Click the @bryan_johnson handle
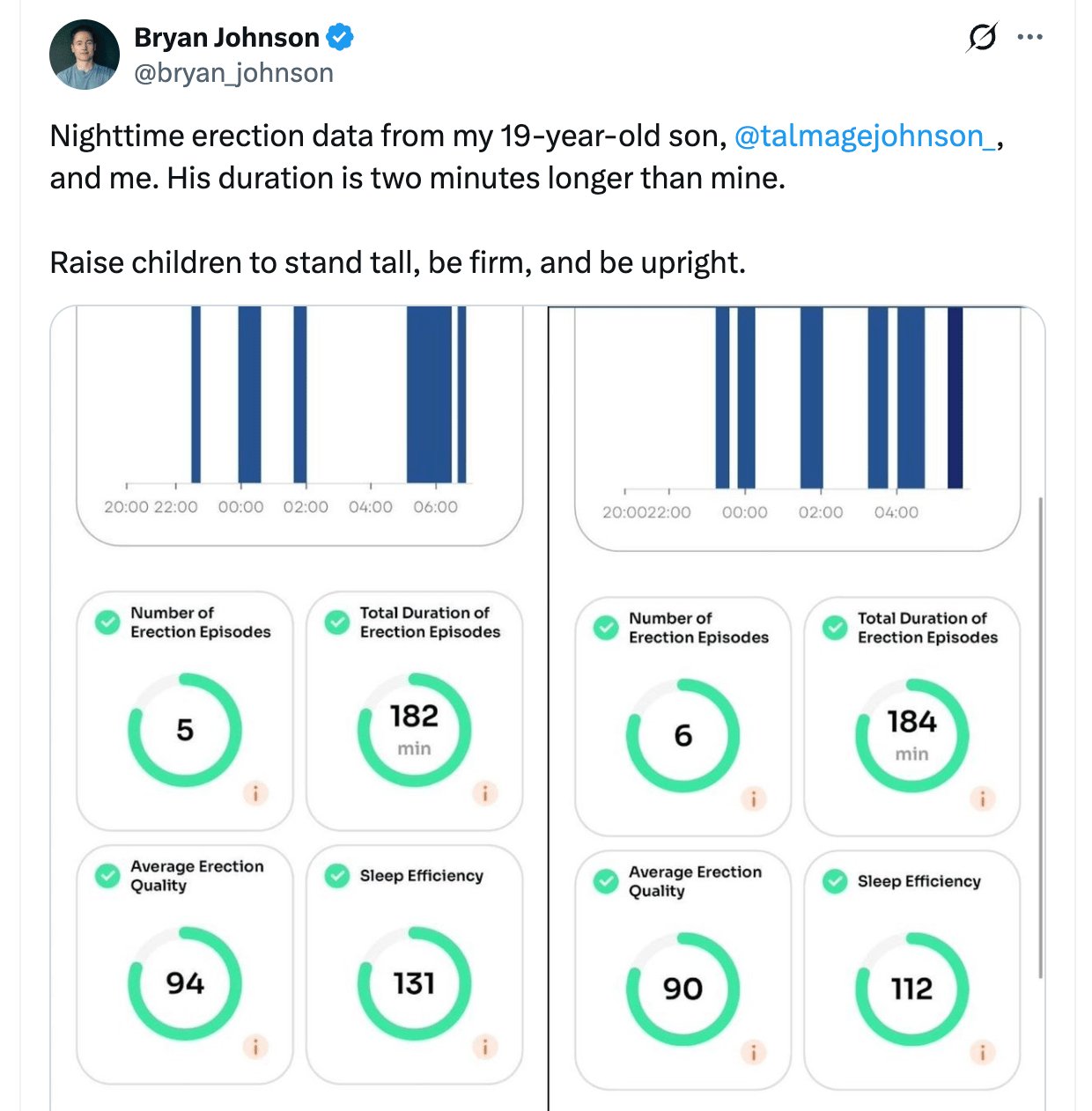Image resolution: width=1092 pixels, height=1111 pixels. tap(233, 73)
